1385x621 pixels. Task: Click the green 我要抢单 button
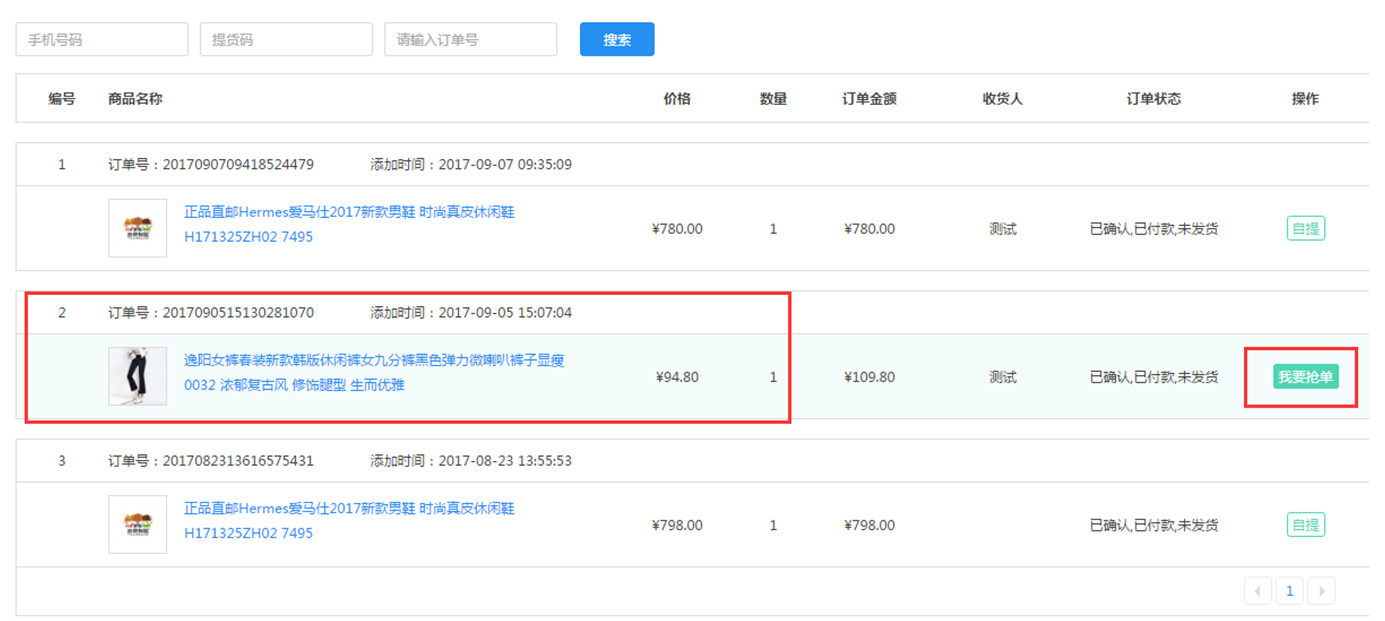(1306, 377)
